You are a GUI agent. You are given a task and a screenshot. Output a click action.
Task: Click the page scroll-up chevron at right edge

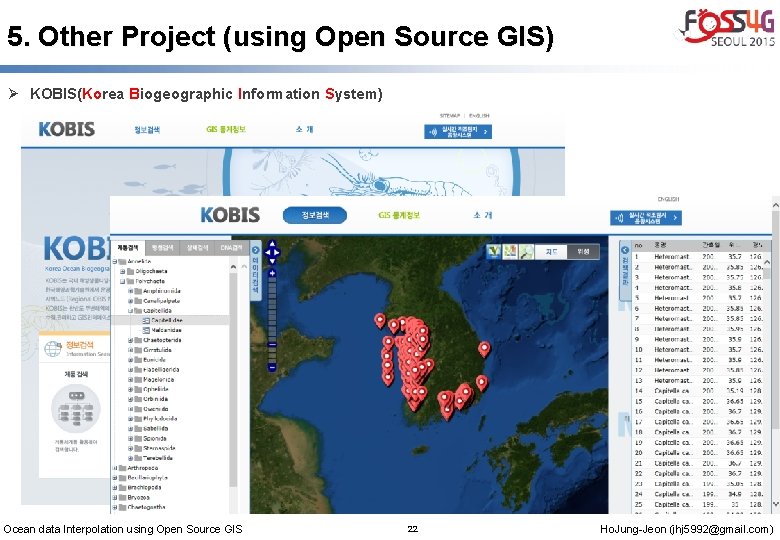[776, 205]
